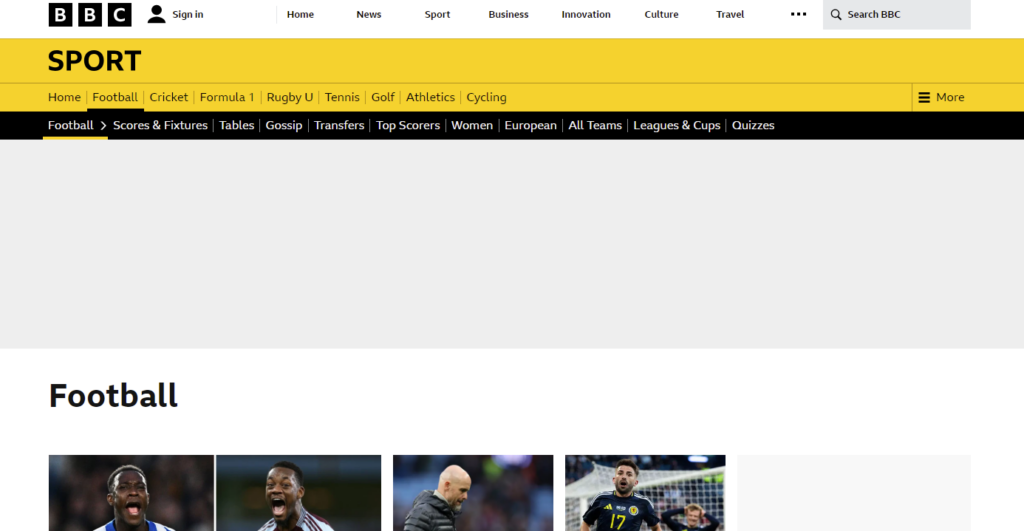The image size is (1024, 531).
Task: Open the News section
Action: tap(368, 15)
